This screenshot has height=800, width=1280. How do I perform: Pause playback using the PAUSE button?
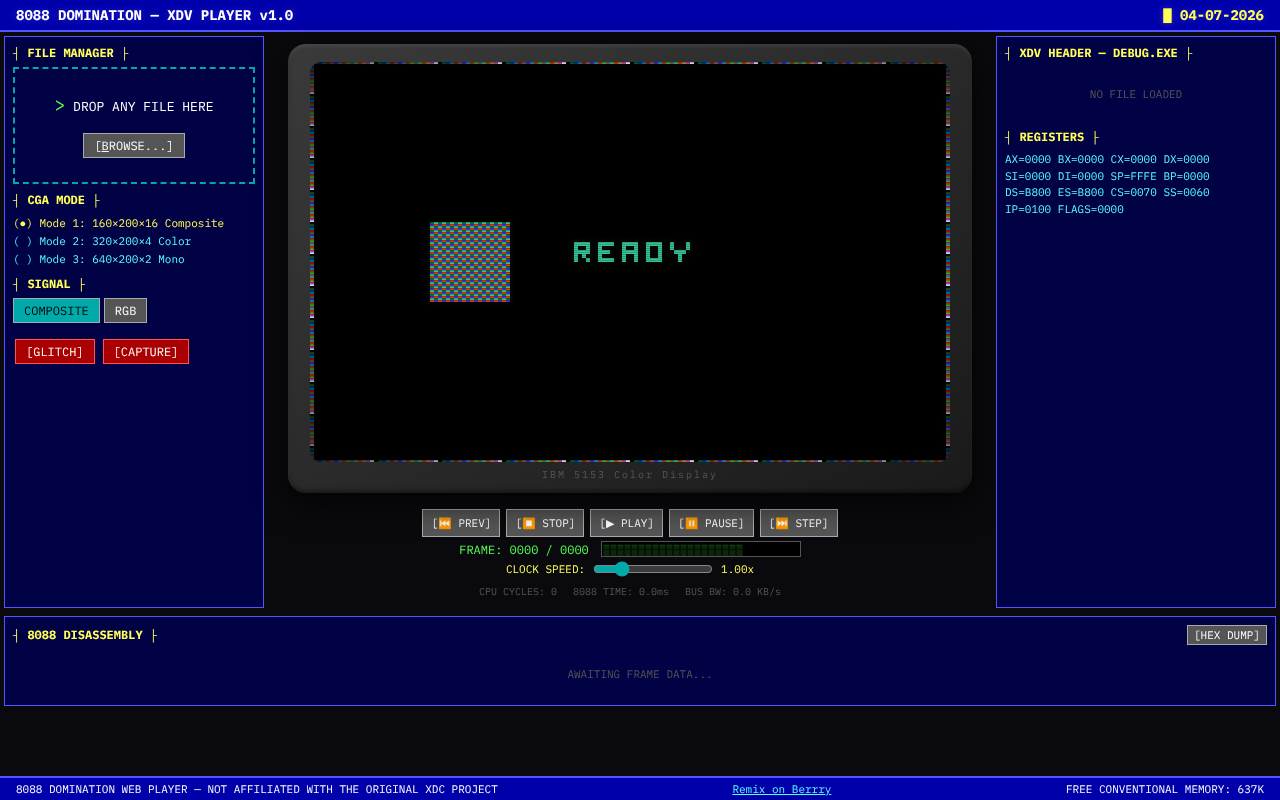pos(711,523)
